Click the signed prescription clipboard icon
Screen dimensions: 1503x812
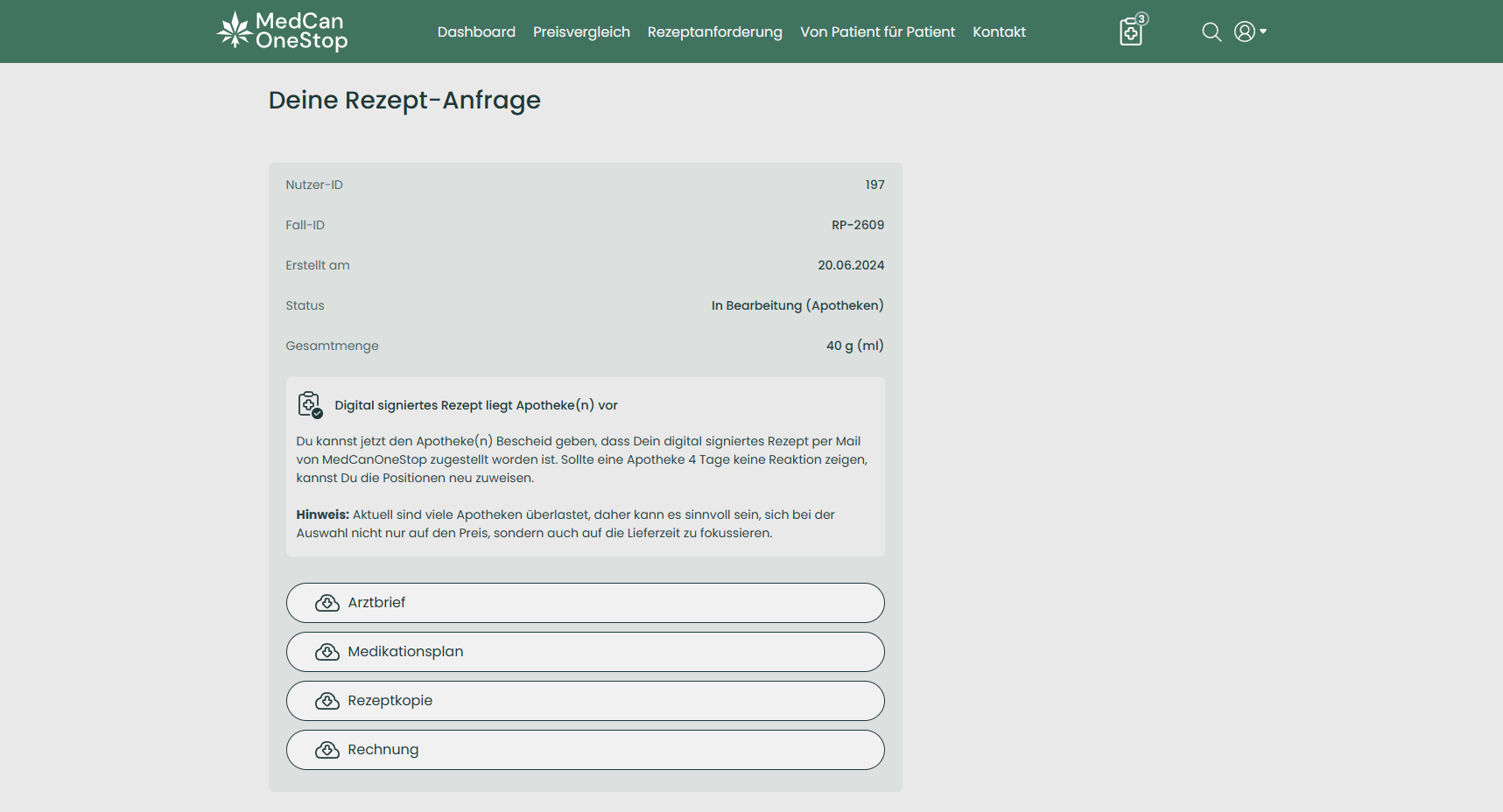310,405
